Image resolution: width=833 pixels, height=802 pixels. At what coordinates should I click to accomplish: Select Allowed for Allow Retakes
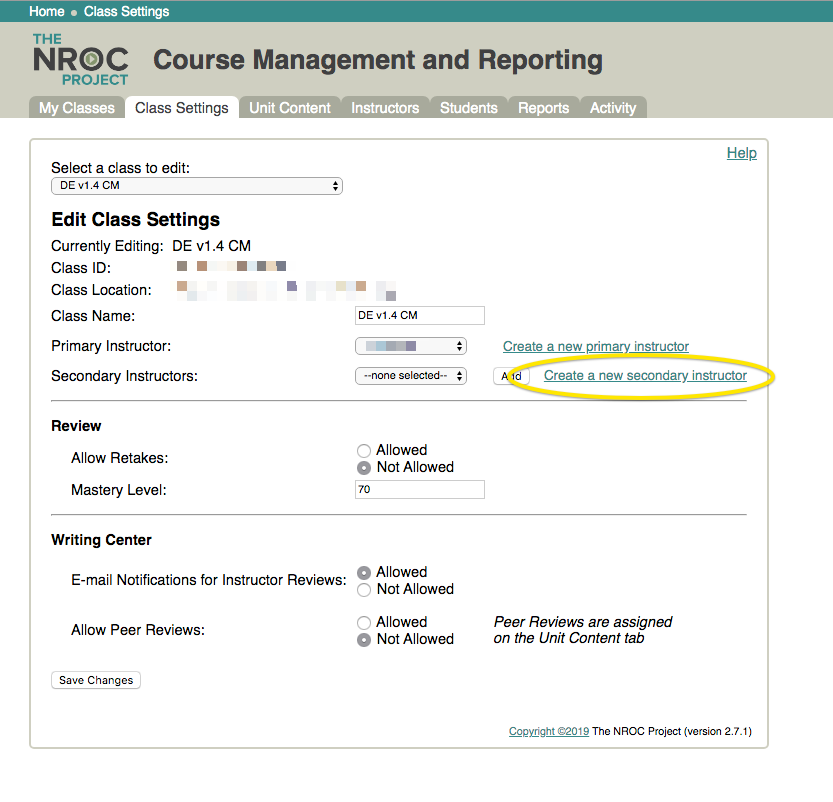coord(364,451)
